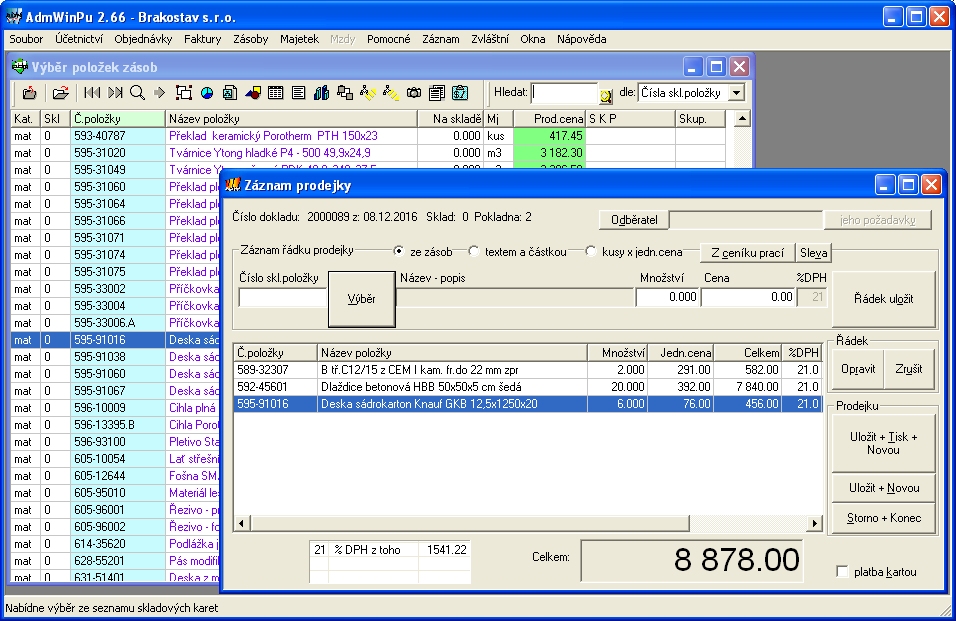Click the stacked documents icon
Image resolution: width=956 pixels, height=621 pixels.
click(x=437, y=93)
